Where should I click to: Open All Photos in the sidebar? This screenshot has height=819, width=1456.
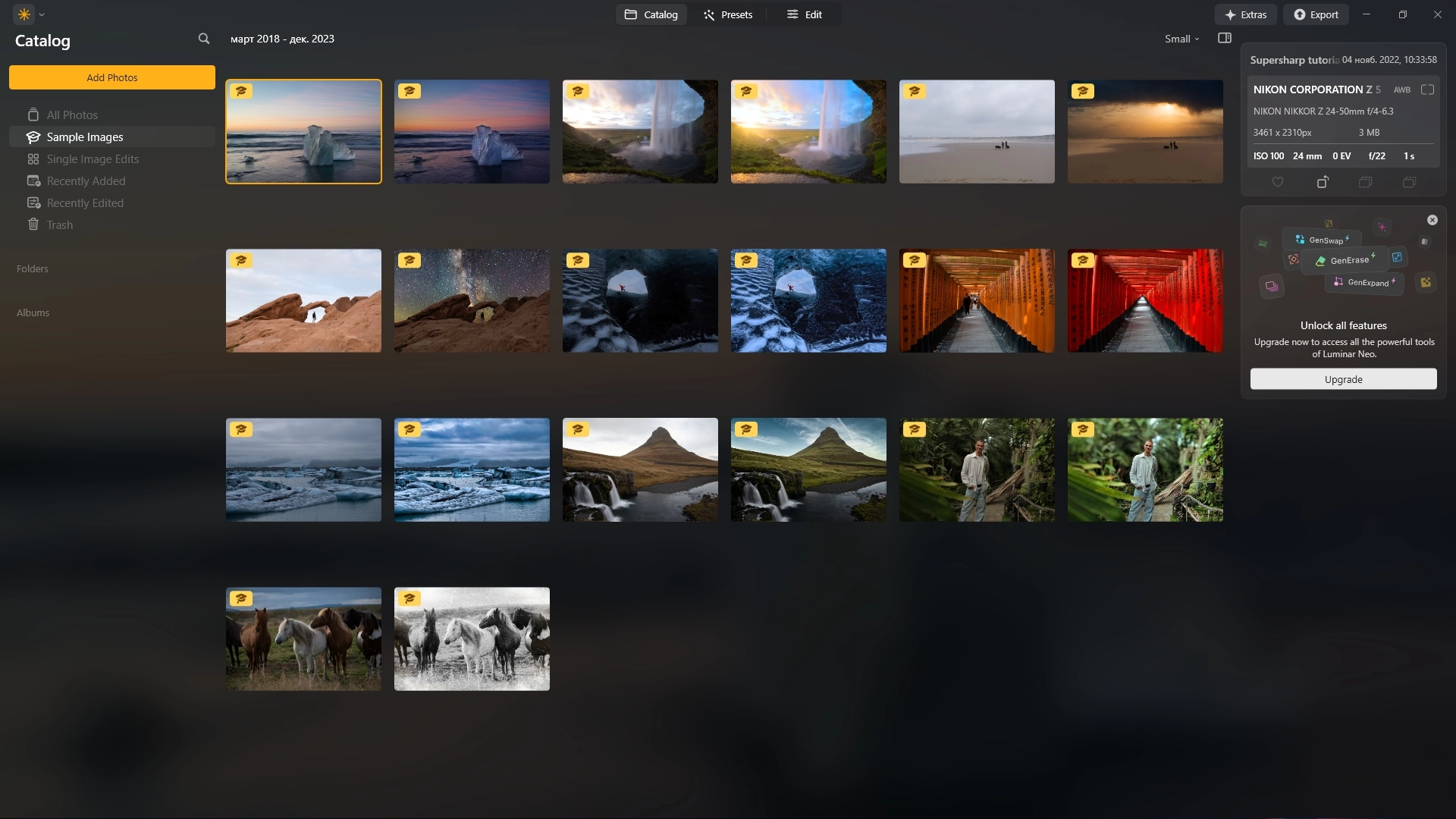coord(72,115)
